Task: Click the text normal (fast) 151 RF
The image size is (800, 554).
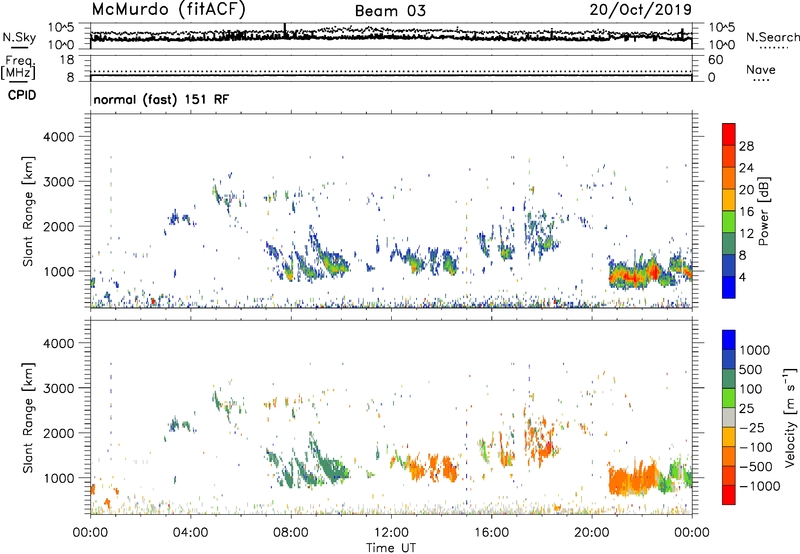Action: [161, 99]
